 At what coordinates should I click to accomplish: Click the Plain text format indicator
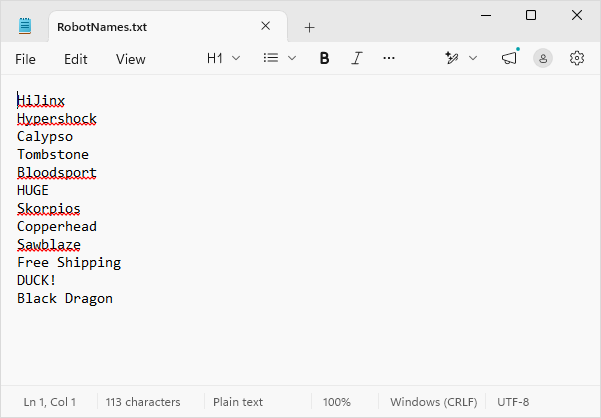[238, 402]
